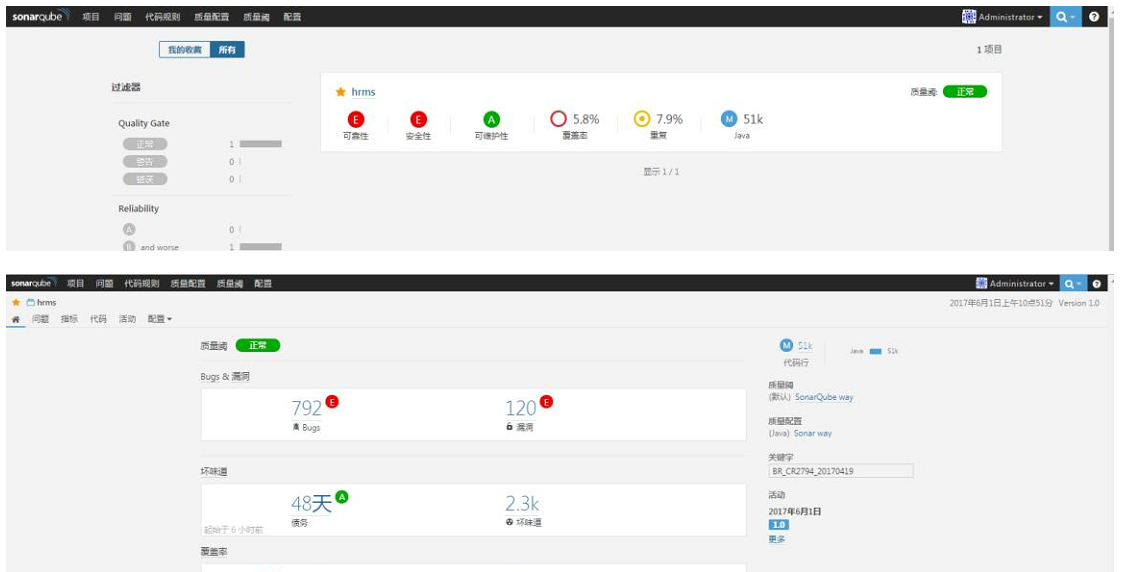Screen dimensions: 1125x572
Task: Open 项目 menu on the projects list page
Action: 91,17
